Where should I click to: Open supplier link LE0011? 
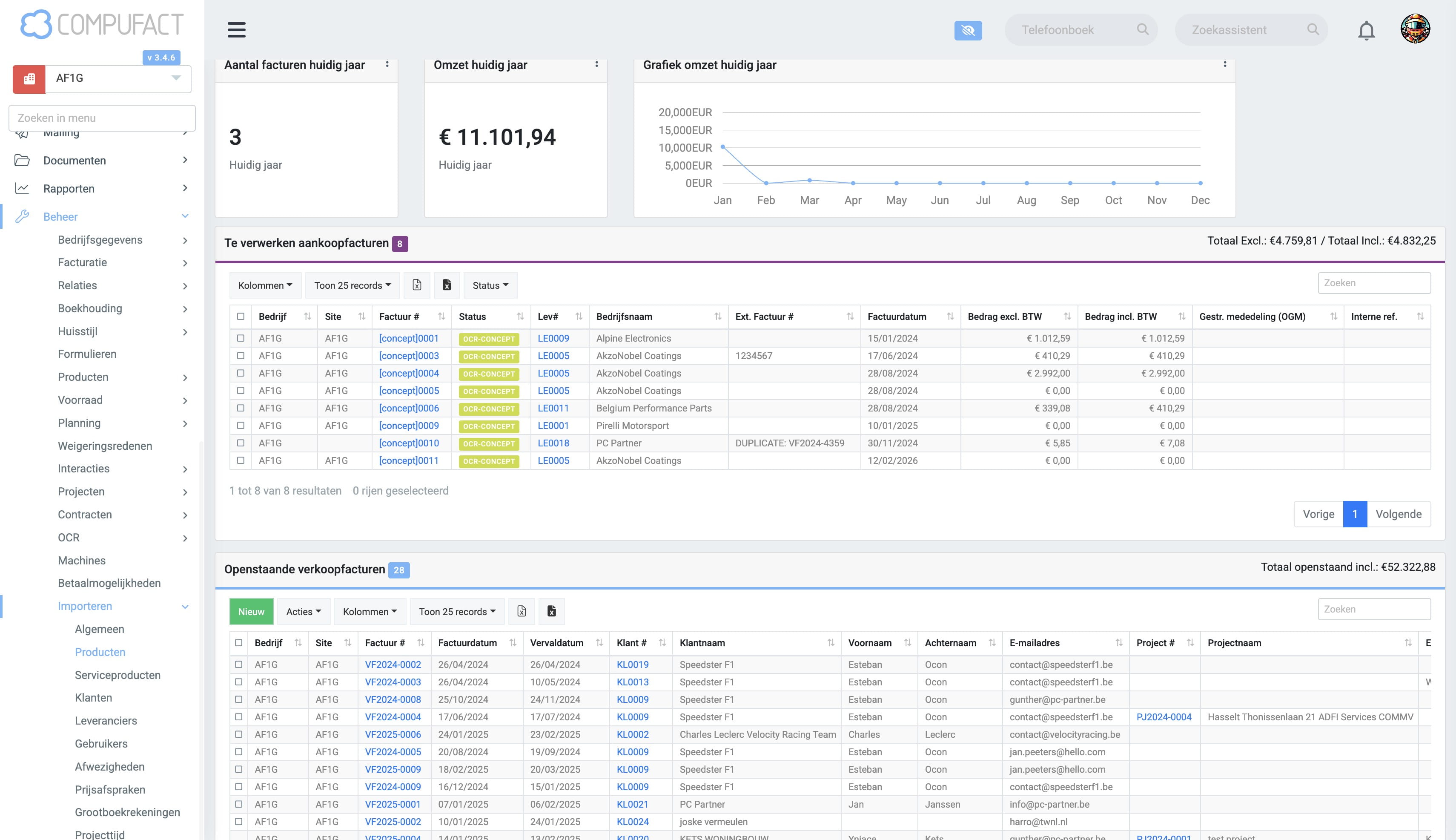click(553, 408)
